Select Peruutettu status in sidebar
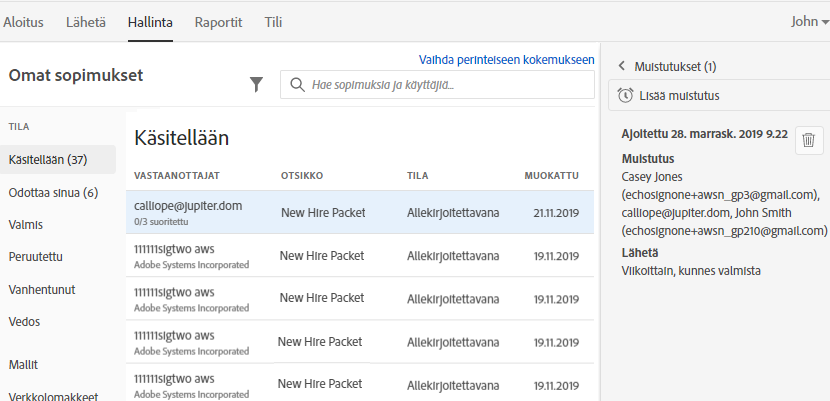This screenshot has width=830, height=401. (x=35, y=257)
